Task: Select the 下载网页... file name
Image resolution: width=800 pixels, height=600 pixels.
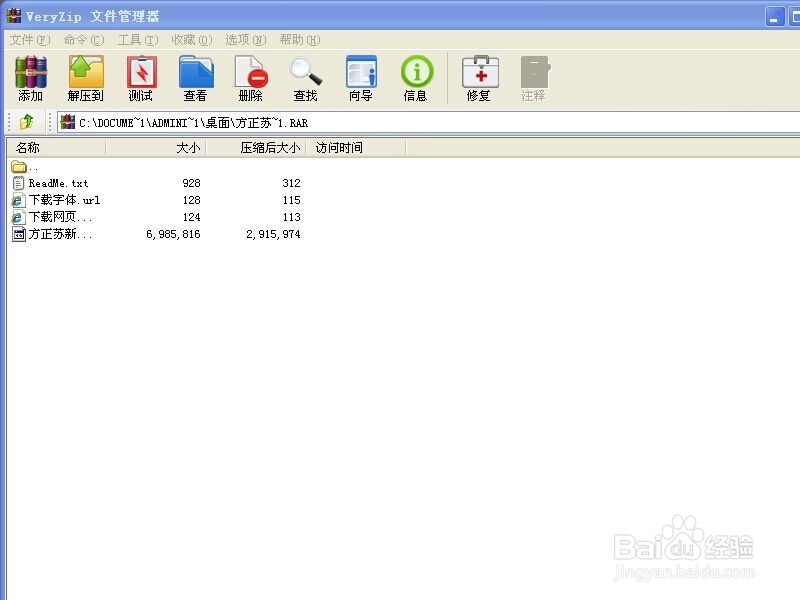Action: (60, 217)
